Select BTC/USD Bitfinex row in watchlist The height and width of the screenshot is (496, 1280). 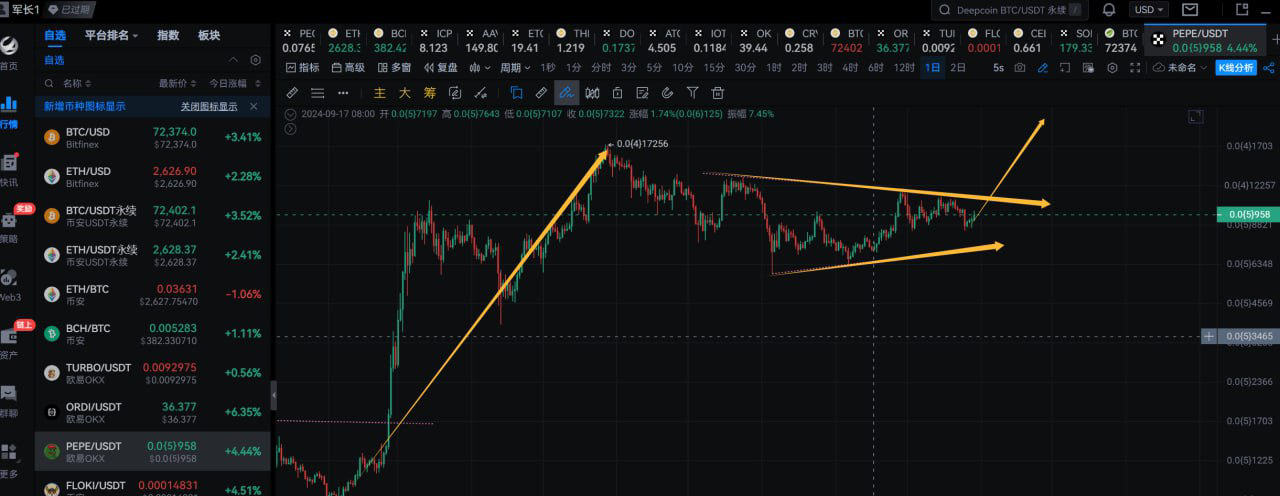pos(153,138)
